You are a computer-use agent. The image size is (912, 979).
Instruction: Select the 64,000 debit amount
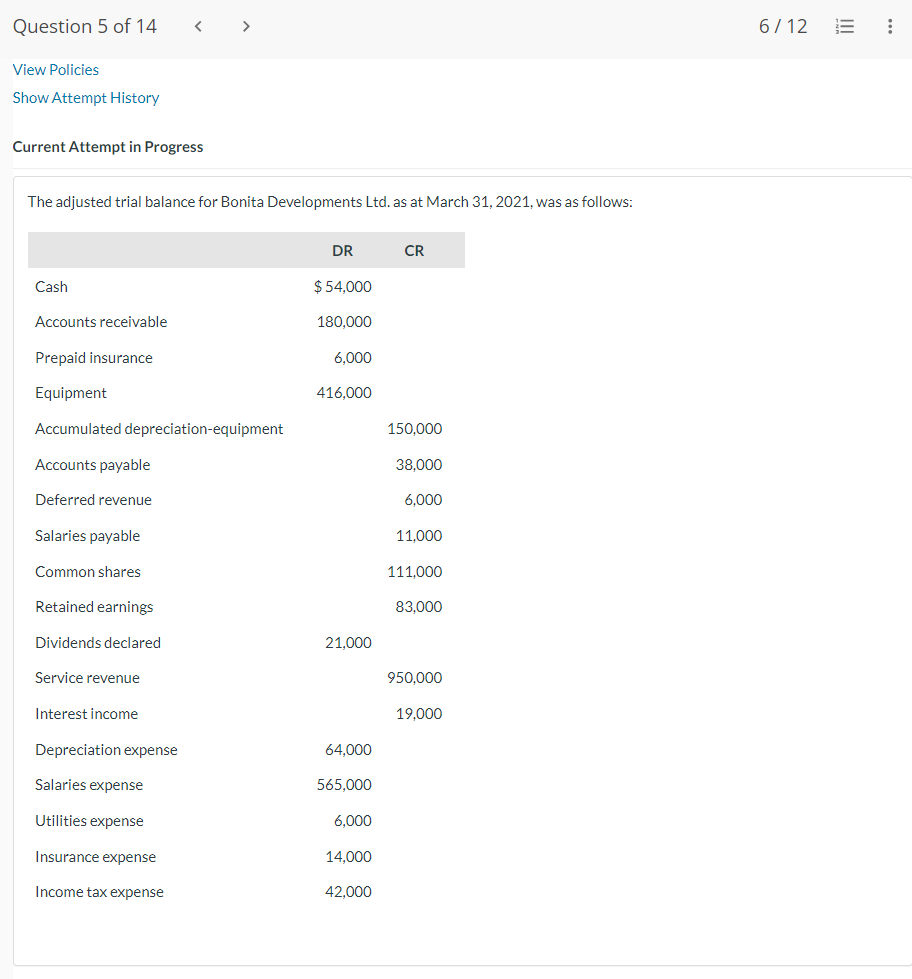348,750
